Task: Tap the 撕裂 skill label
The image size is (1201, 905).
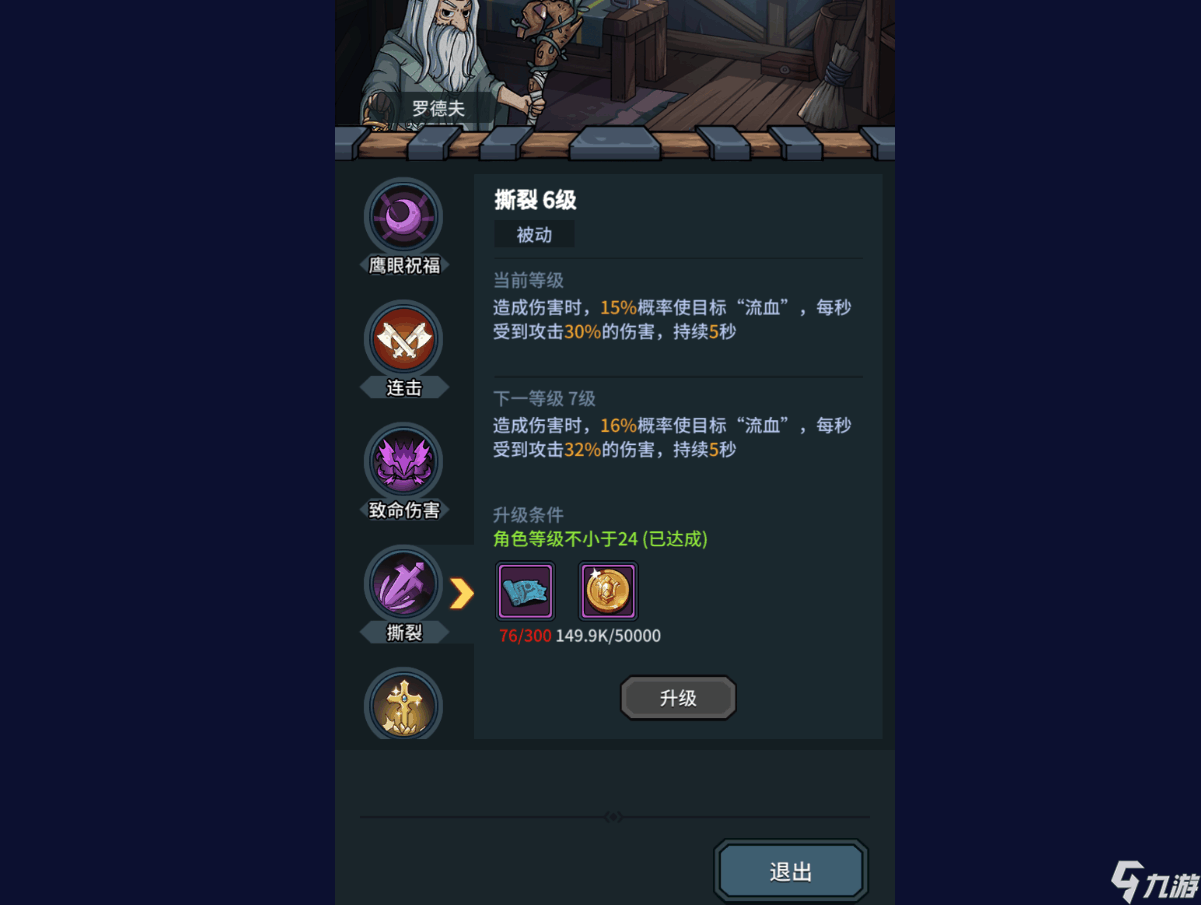Action: pos(404,633)
